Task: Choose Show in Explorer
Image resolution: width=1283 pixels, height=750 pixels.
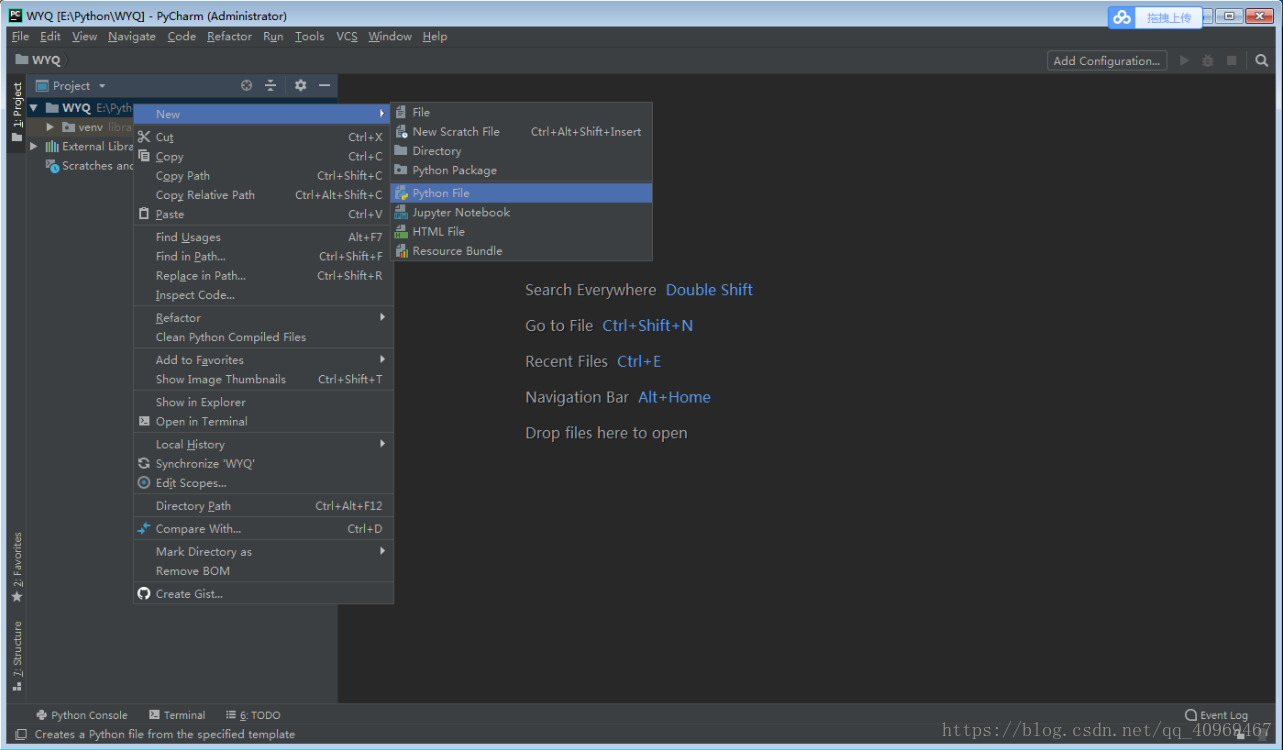Action: pyautogui.click(x=263, y=402)
